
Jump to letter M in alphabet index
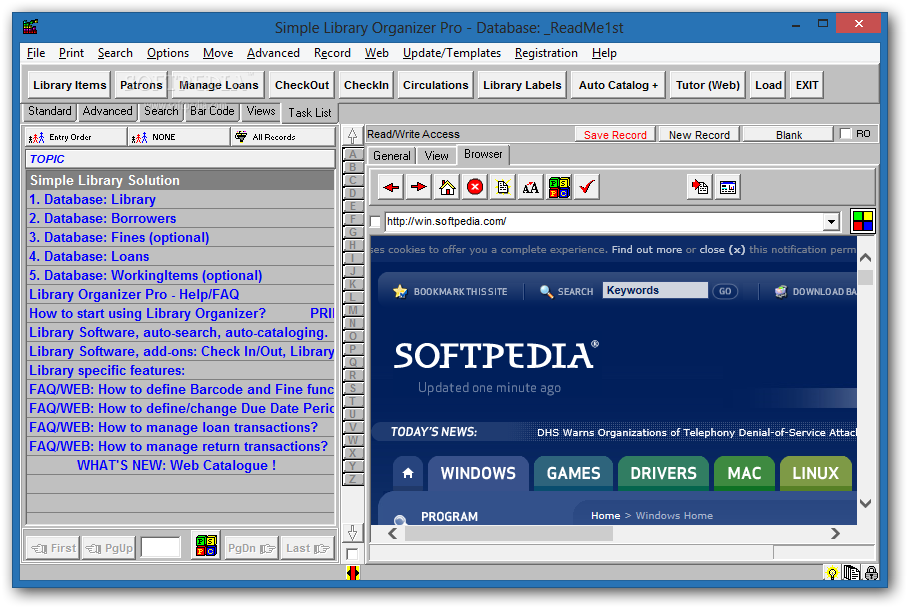[353, 310]
